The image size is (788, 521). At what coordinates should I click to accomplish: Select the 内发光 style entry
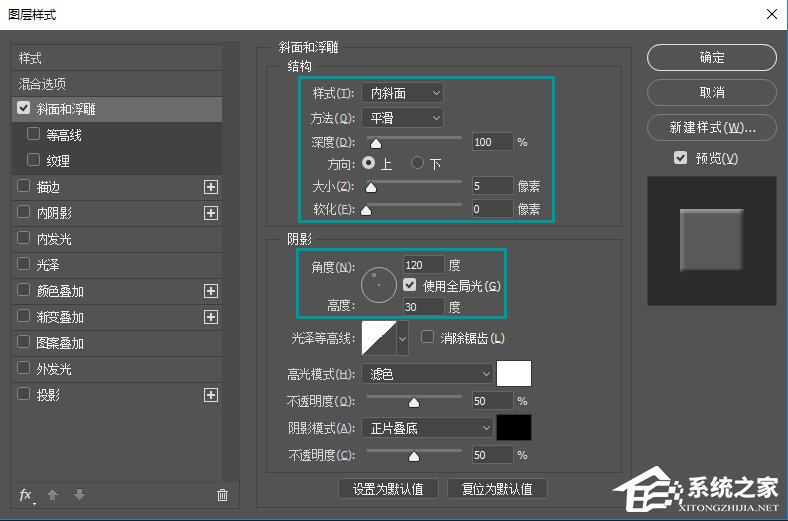tap(117, 239)
